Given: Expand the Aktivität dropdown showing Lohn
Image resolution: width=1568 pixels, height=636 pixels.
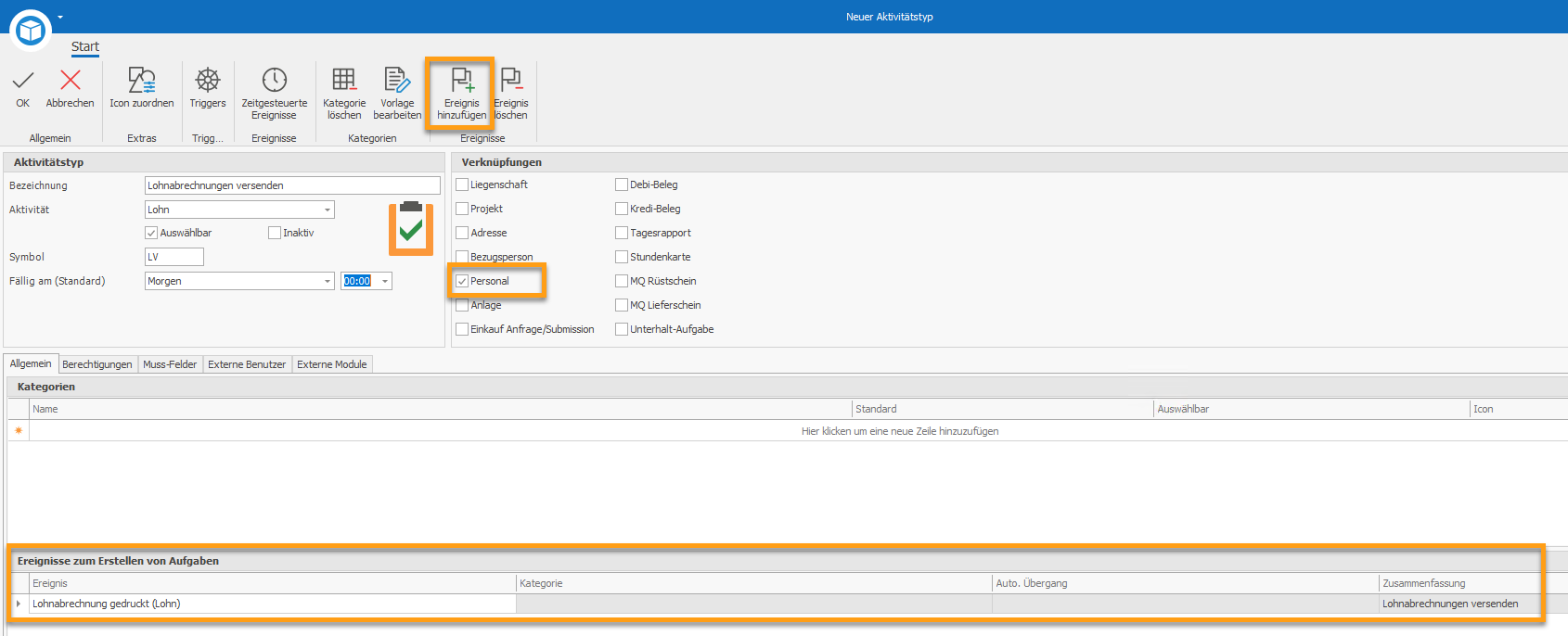Looking at the screenshot, I should point(327,210).
